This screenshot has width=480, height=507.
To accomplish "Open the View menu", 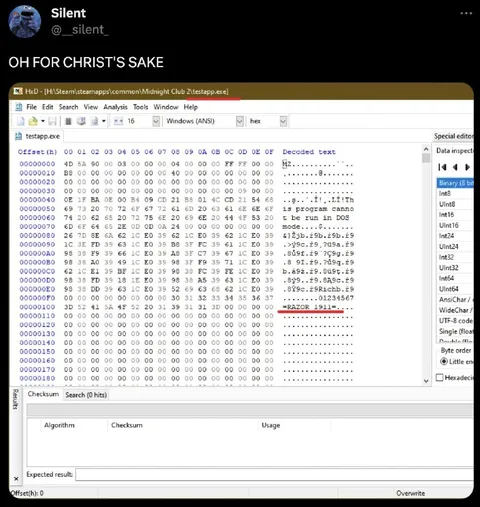I will click(91, 107).
